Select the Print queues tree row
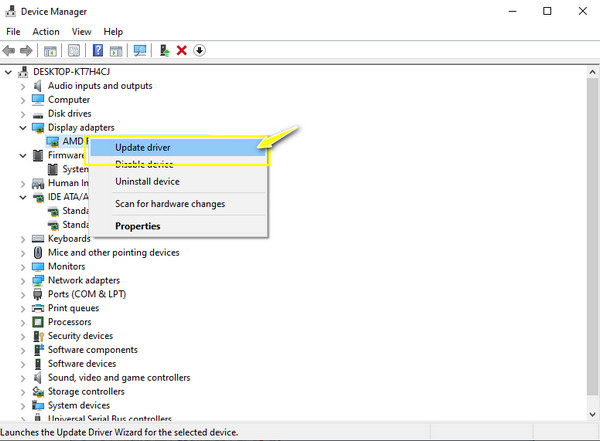This screenshot has height=441, width=600. coord(73,308)
